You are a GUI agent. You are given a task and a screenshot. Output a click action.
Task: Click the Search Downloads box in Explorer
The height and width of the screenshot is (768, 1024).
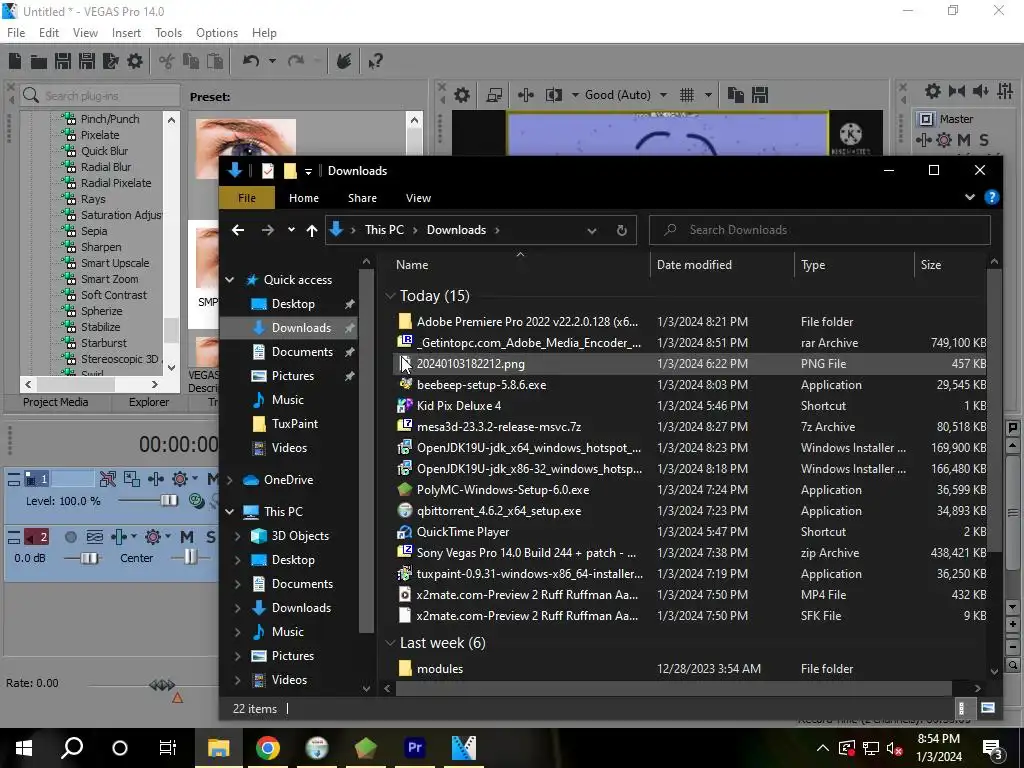pyautogui.click(x=820, y=230)
